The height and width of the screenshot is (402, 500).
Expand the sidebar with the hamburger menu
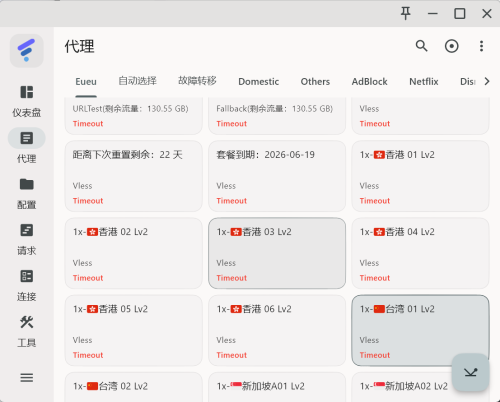pyautogui.click(x=27, y=378)
